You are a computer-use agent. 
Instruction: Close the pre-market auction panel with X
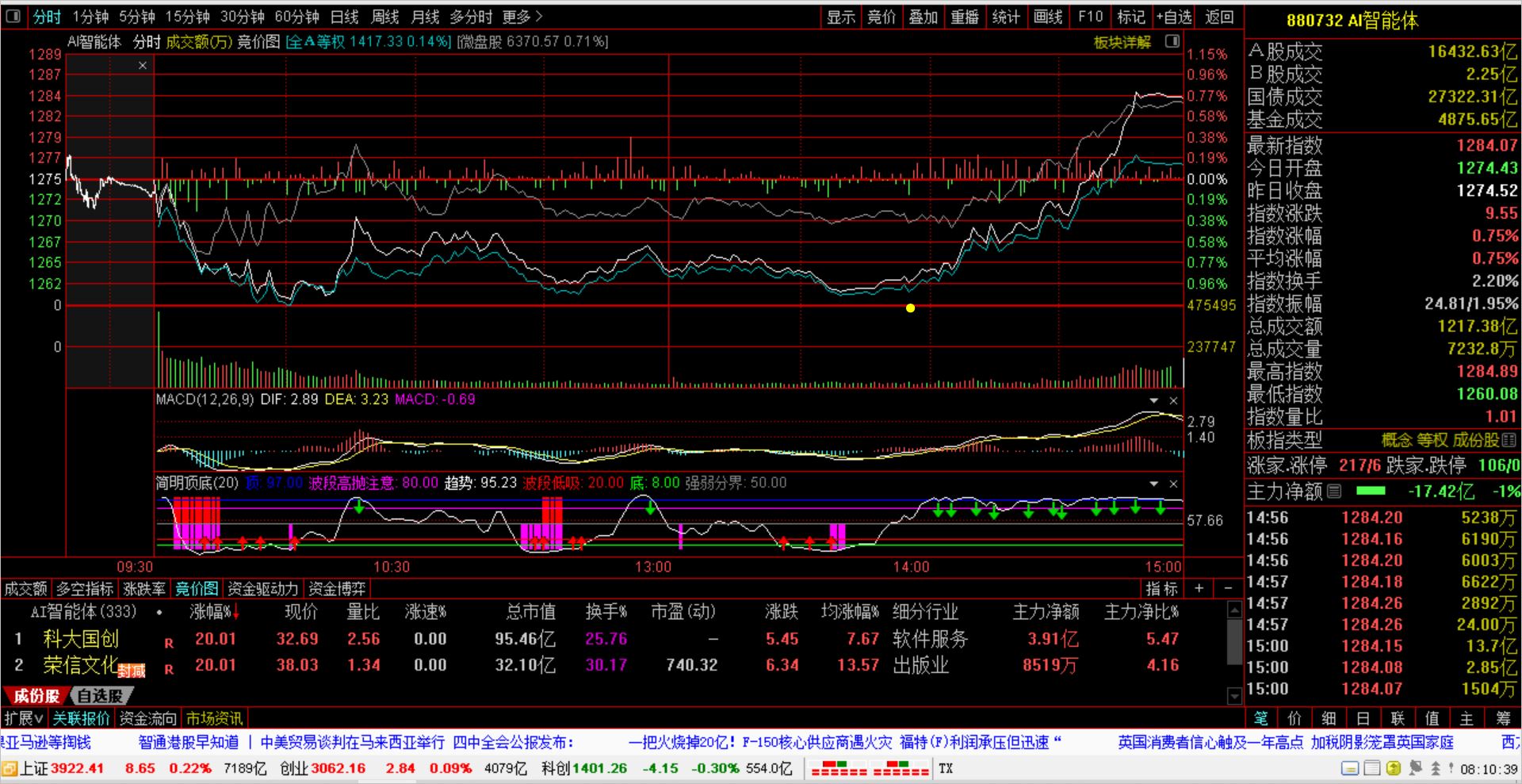click(143, 66)
